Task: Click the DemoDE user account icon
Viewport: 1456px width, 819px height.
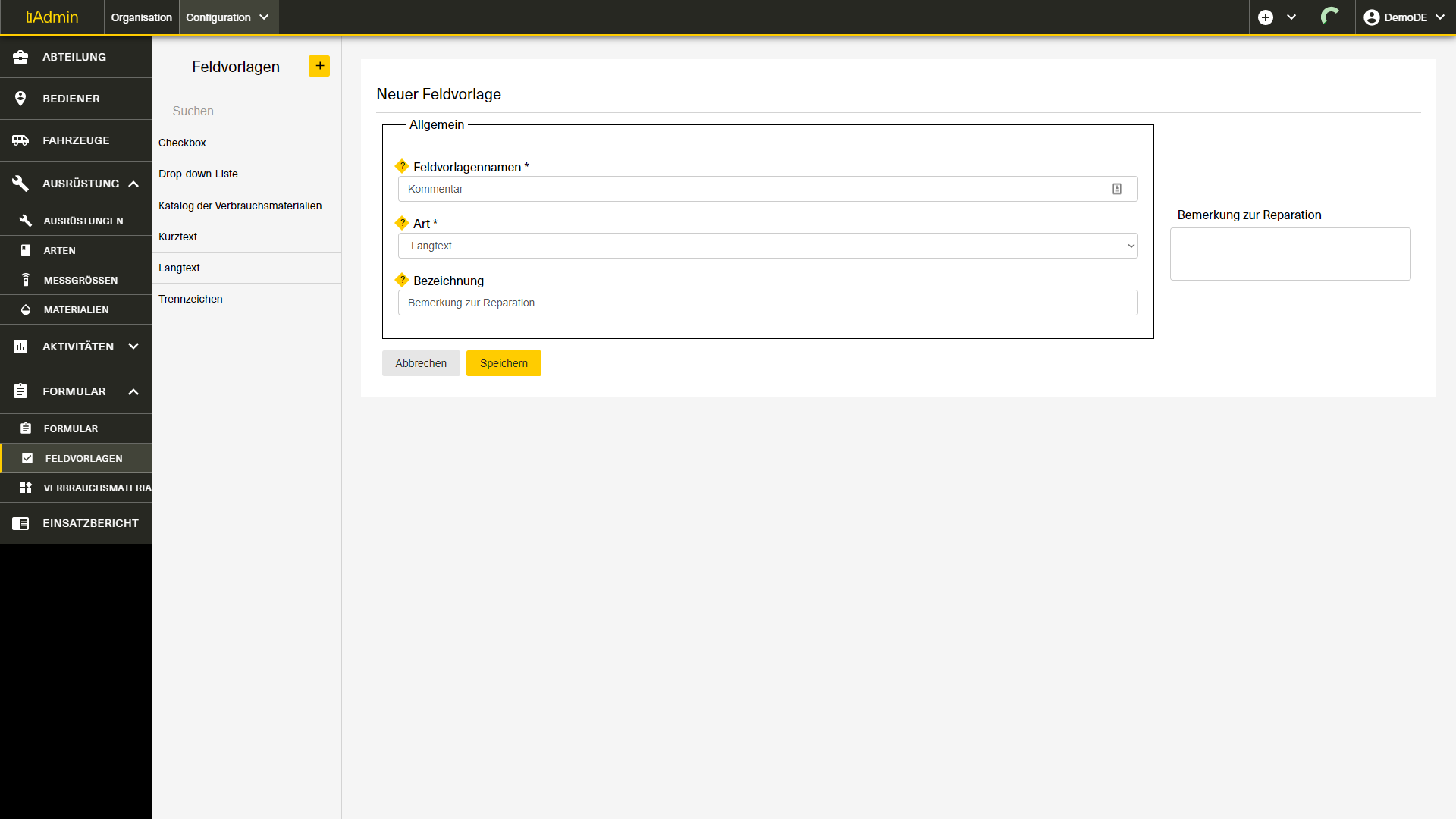Action: (1372, 17)
